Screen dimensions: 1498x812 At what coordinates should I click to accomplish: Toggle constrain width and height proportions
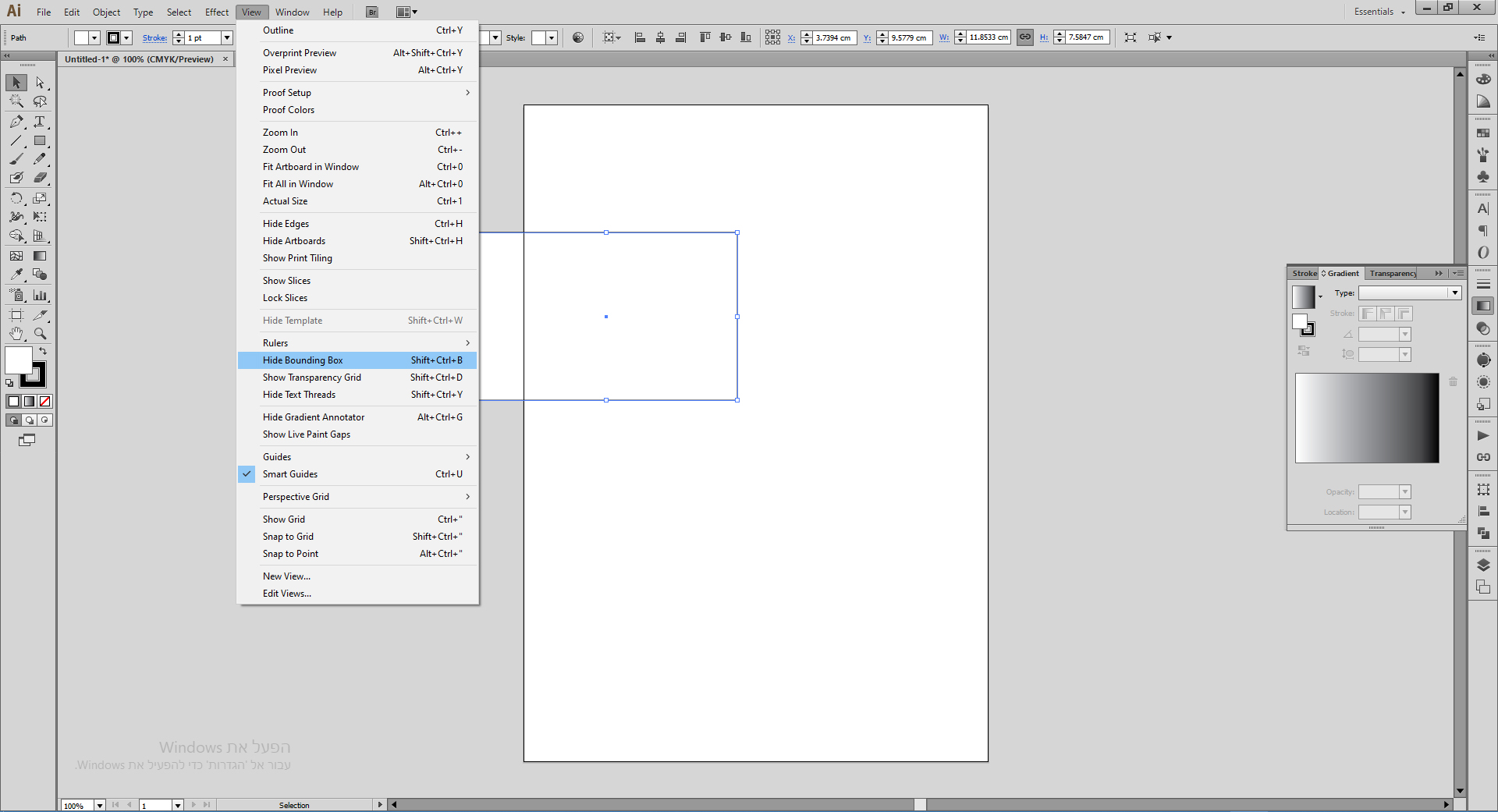[1025, 37]
